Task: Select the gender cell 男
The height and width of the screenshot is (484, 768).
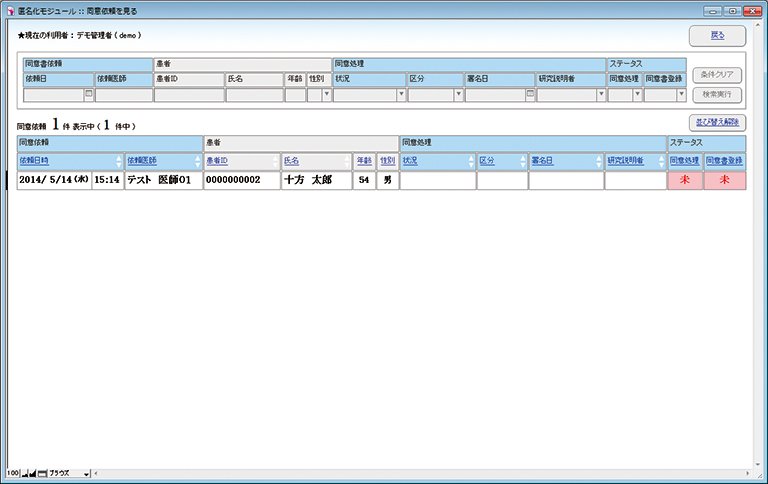Action: pyautogui.click(x=387, y=180)
